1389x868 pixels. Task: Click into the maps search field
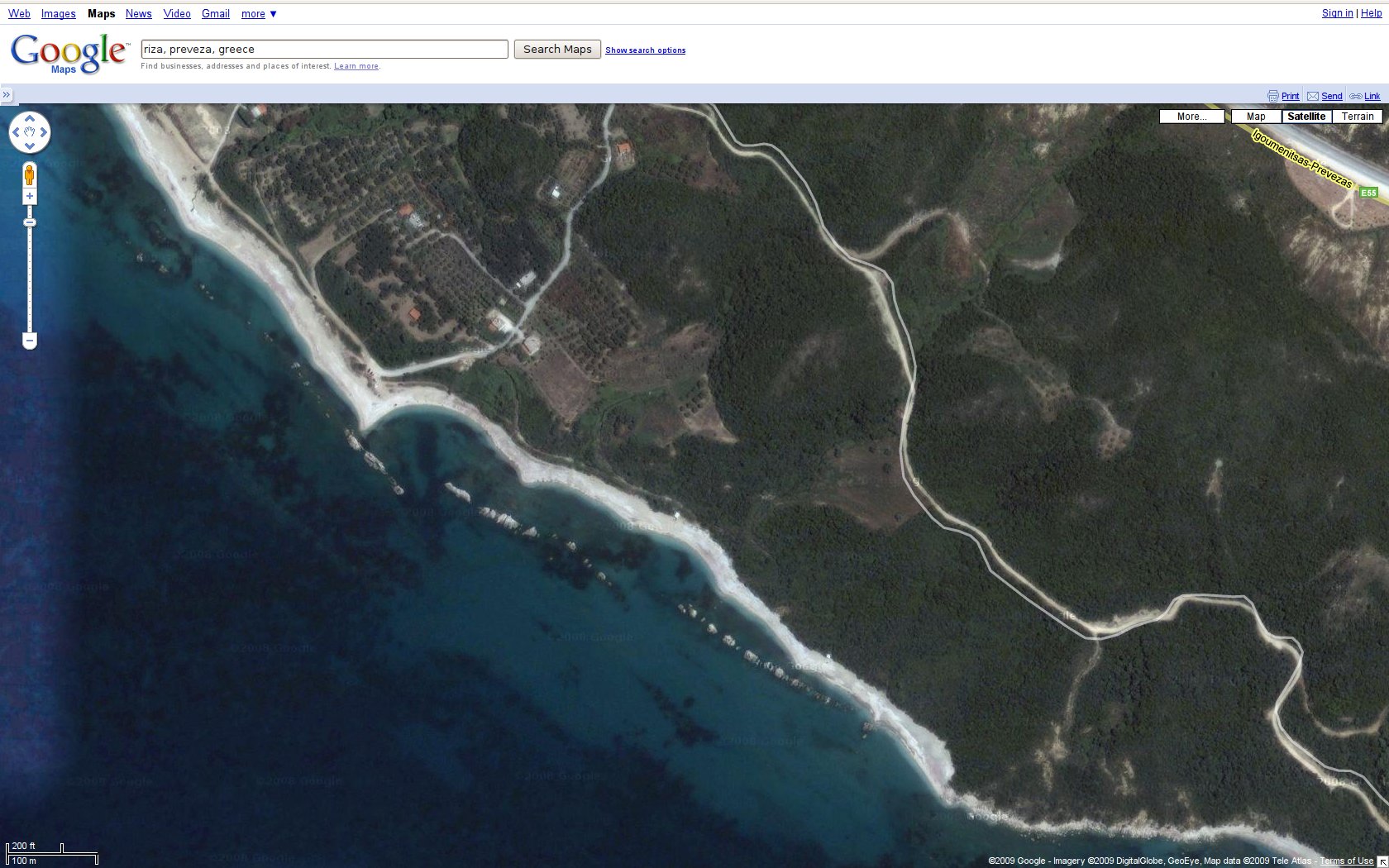(324, 50)
